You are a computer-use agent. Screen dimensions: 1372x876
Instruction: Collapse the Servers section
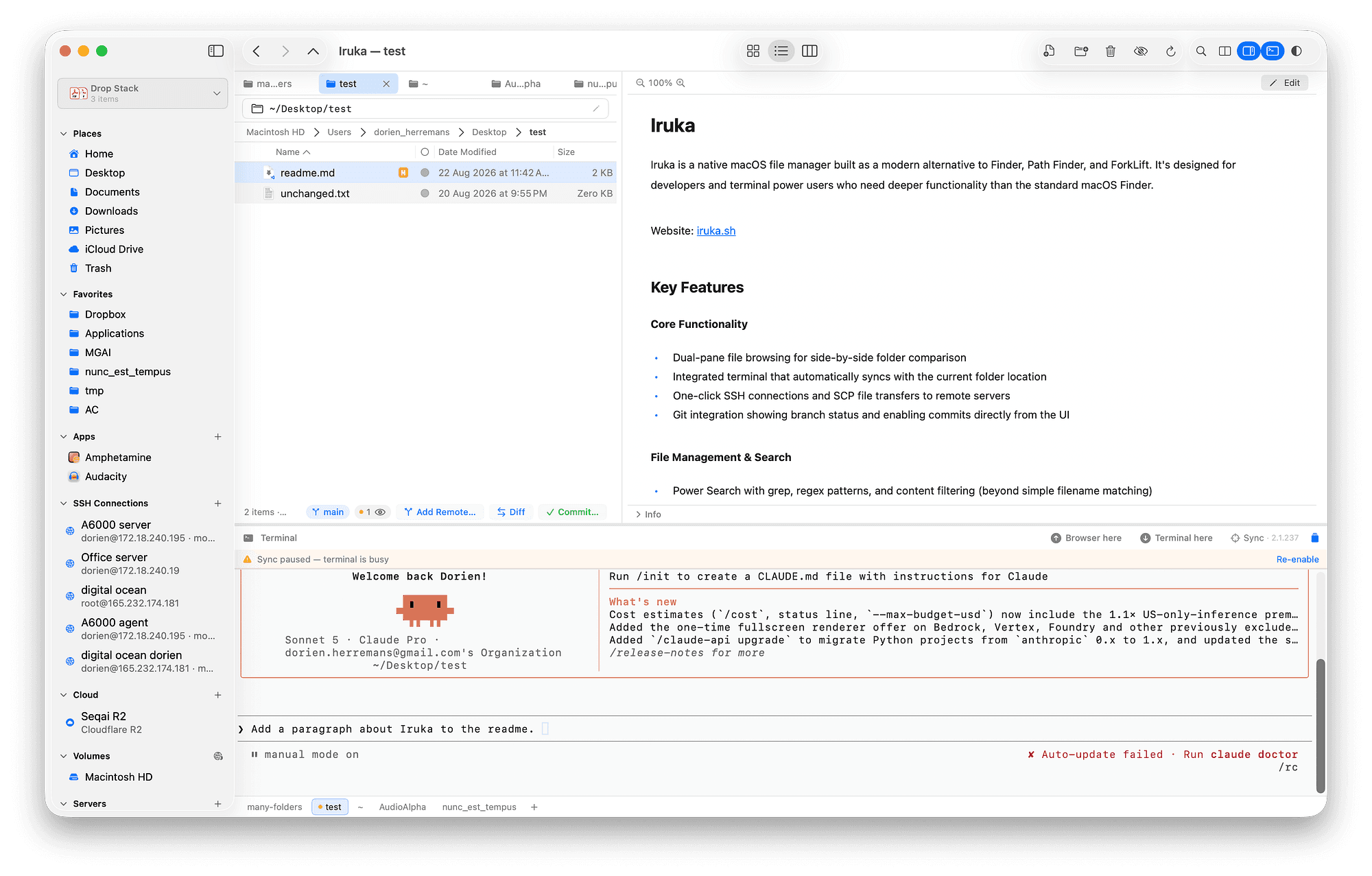64,804
